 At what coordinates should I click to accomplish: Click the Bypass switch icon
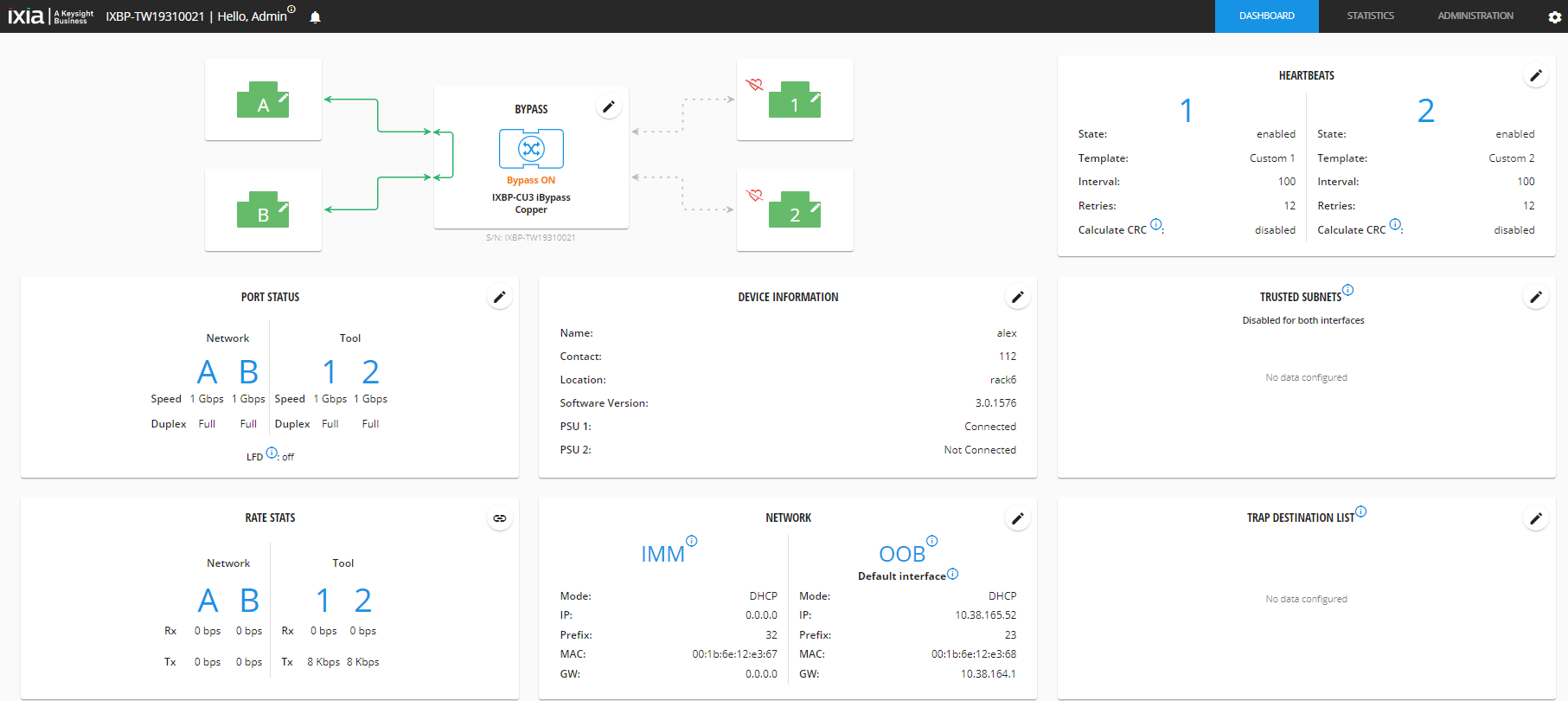(531, 149)
